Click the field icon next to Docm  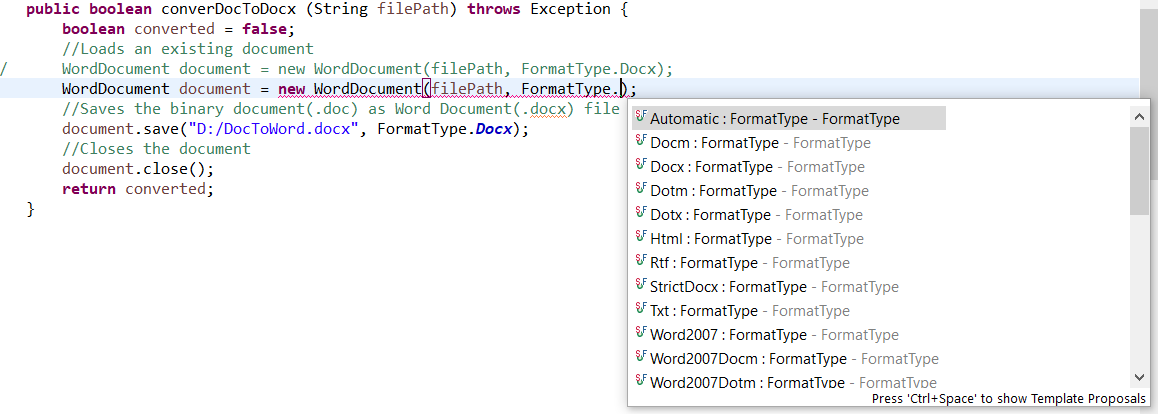coord(641,141)
